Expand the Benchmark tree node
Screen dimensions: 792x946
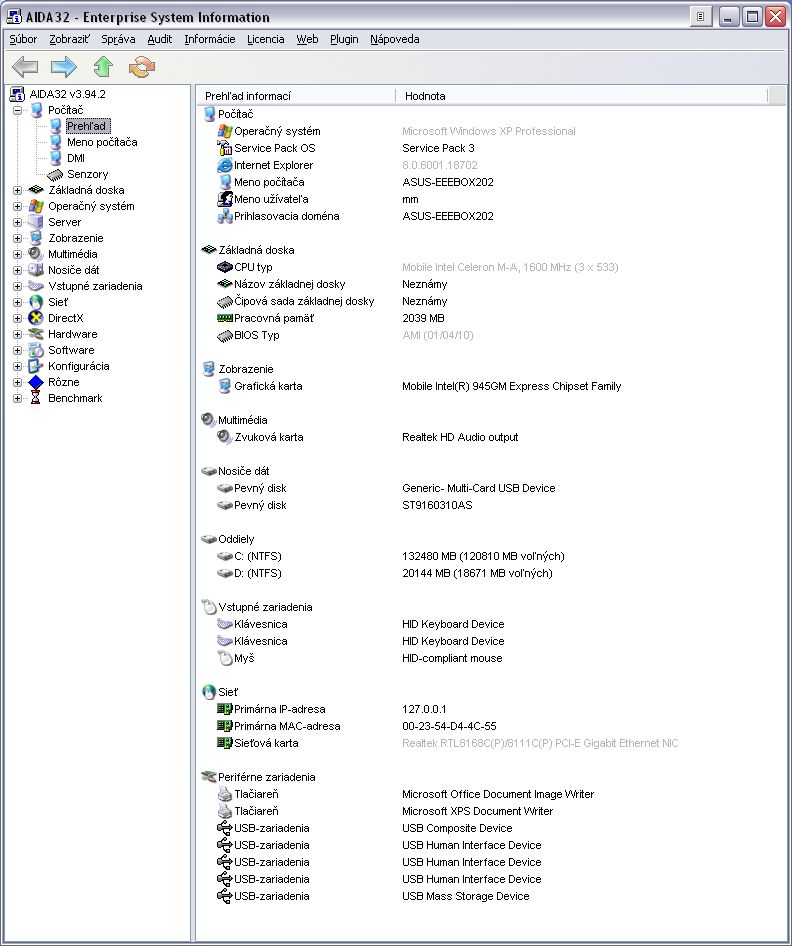pyautogui.click(x=17, y=398)
